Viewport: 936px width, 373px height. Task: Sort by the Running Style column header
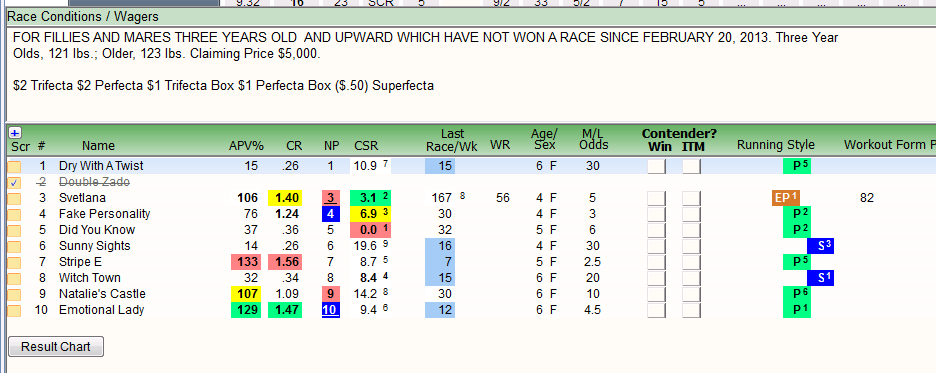[x=775, y=146]
